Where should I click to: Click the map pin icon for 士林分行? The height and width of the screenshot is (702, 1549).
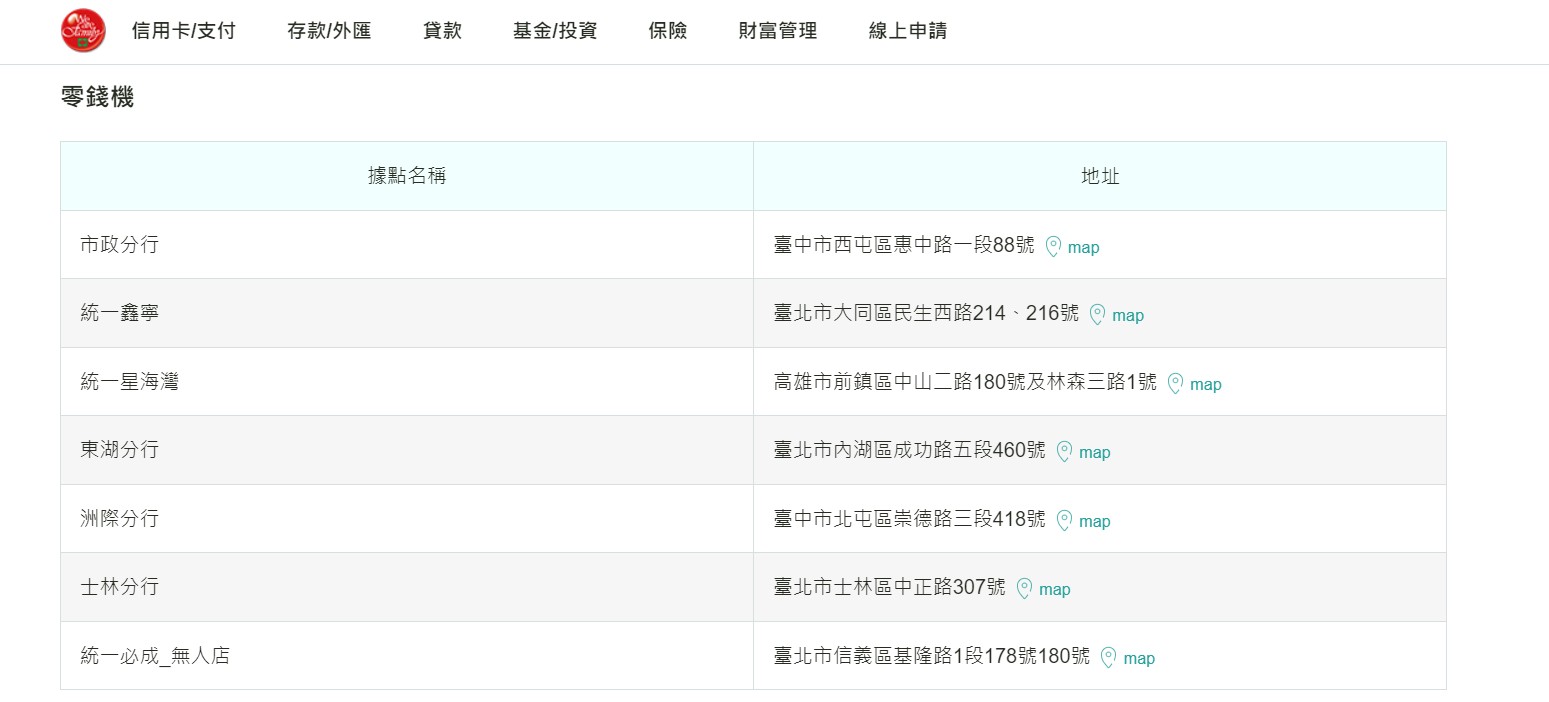1024,589
